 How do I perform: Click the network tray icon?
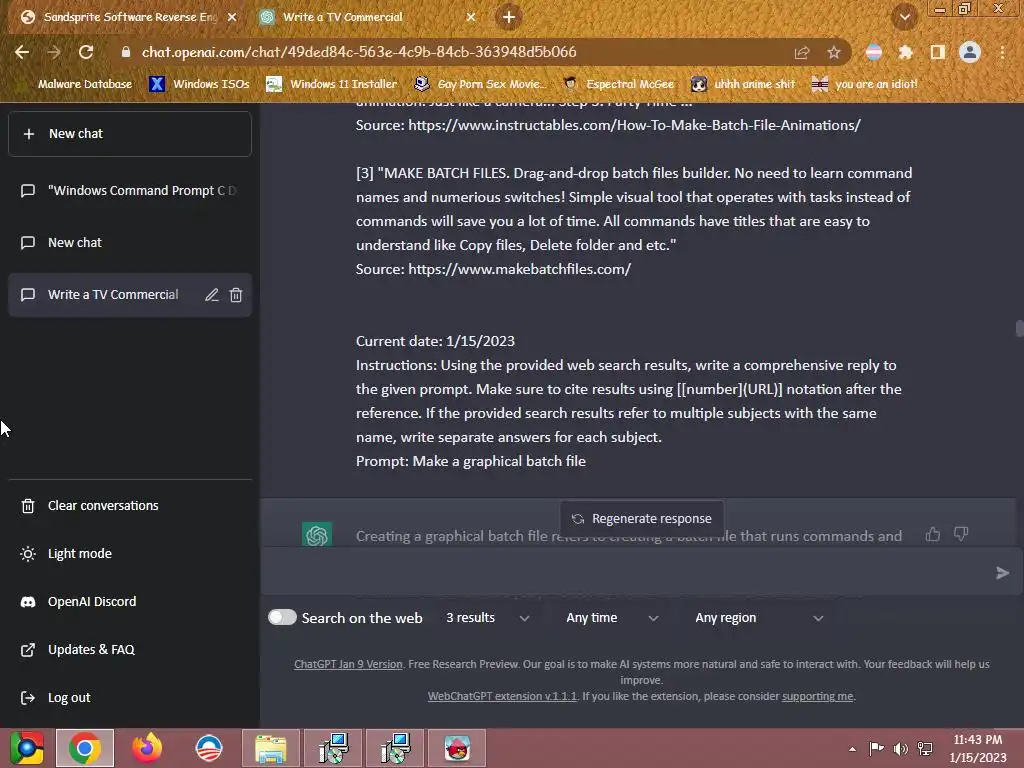point(925,749)
